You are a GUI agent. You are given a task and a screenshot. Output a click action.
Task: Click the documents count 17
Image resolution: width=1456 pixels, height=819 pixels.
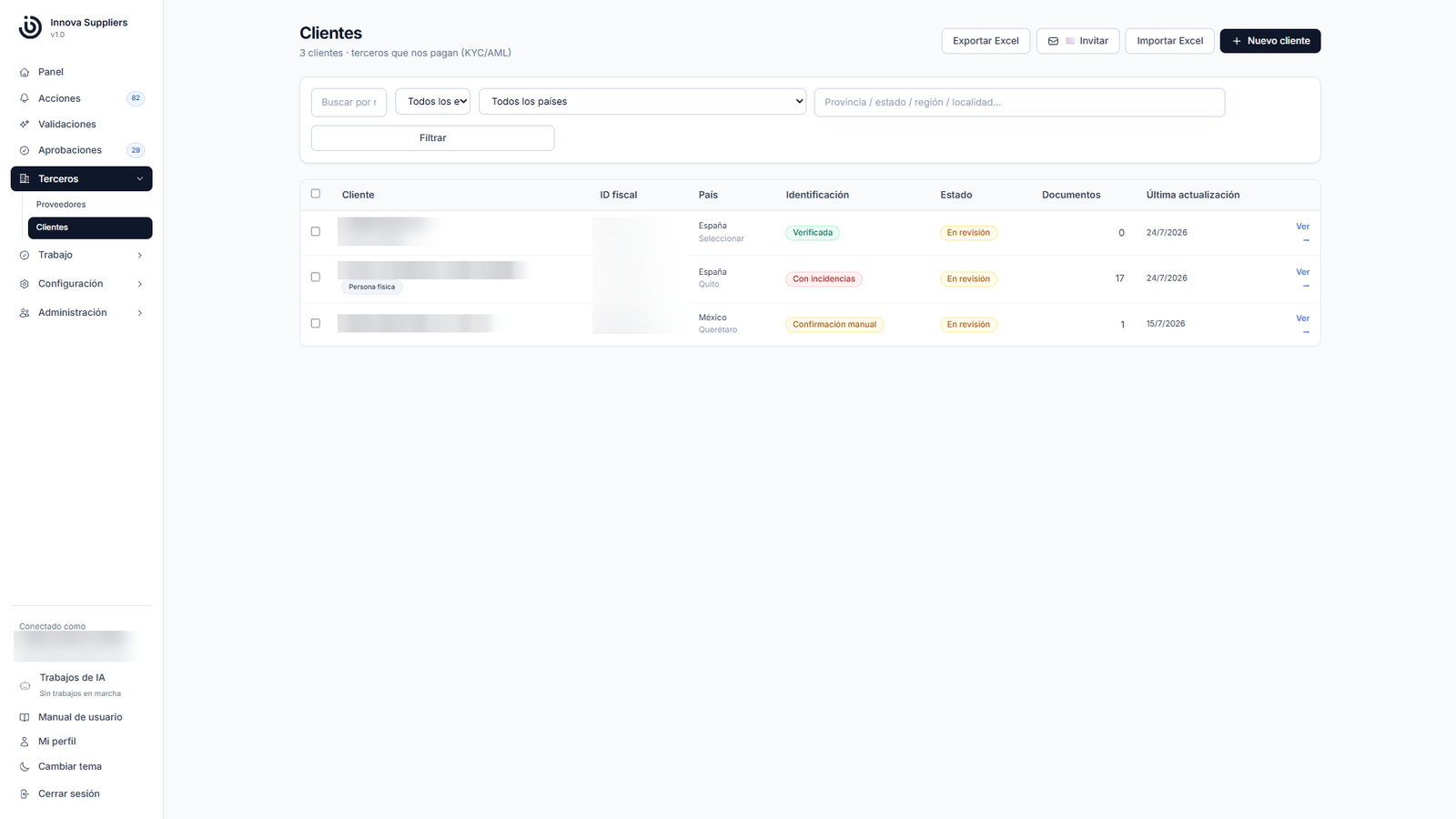pos(1120,278)
